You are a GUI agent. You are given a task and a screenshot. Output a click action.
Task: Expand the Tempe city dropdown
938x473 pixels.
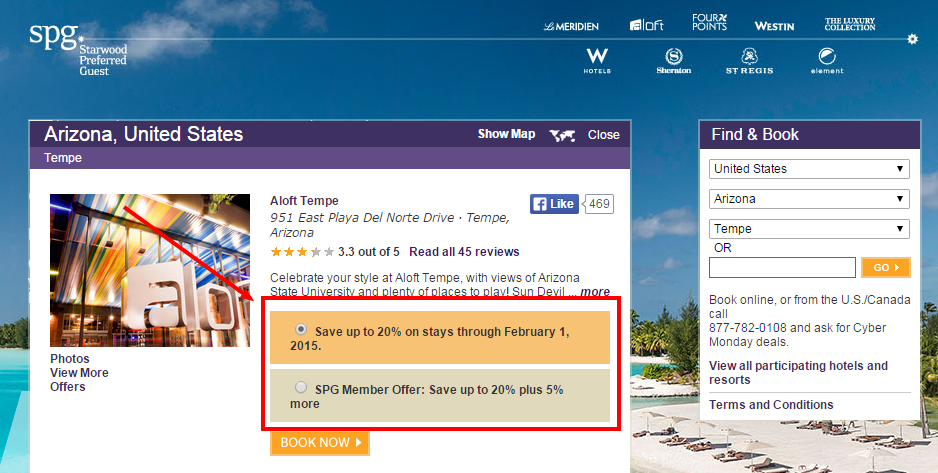[809, 228]
